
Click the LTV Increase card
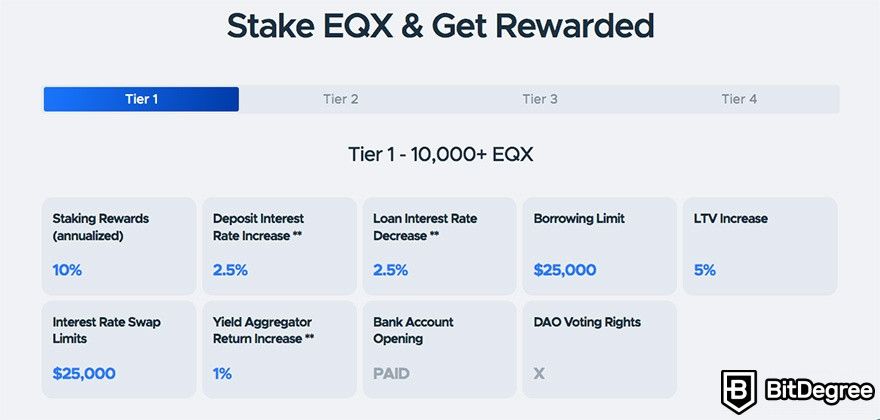click(x=760, y=246)
